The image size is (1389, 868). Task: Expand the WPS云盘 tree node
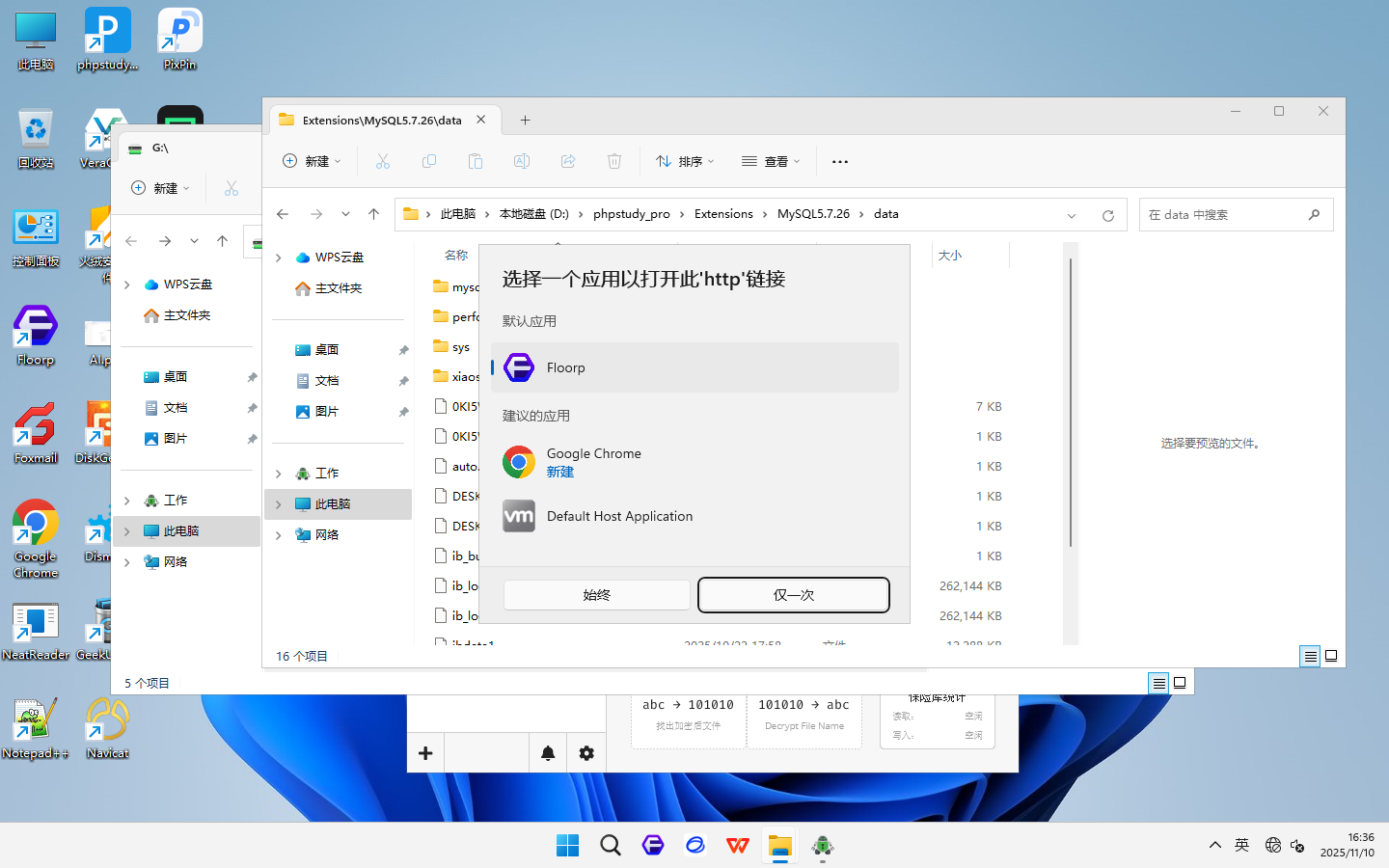(279, 258)
